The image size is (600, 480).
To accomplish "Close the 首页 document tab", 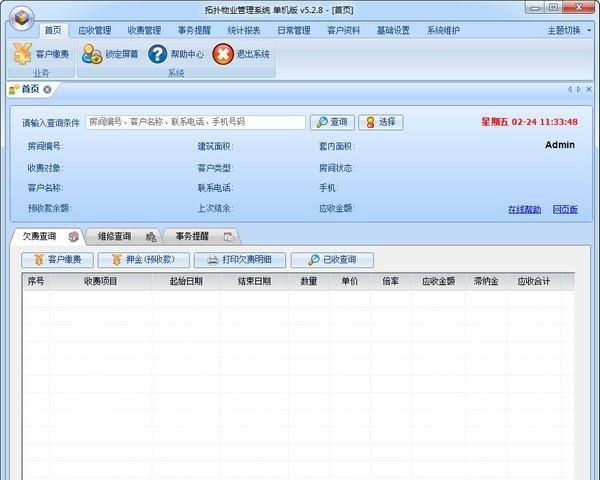I will click(47, 90).
